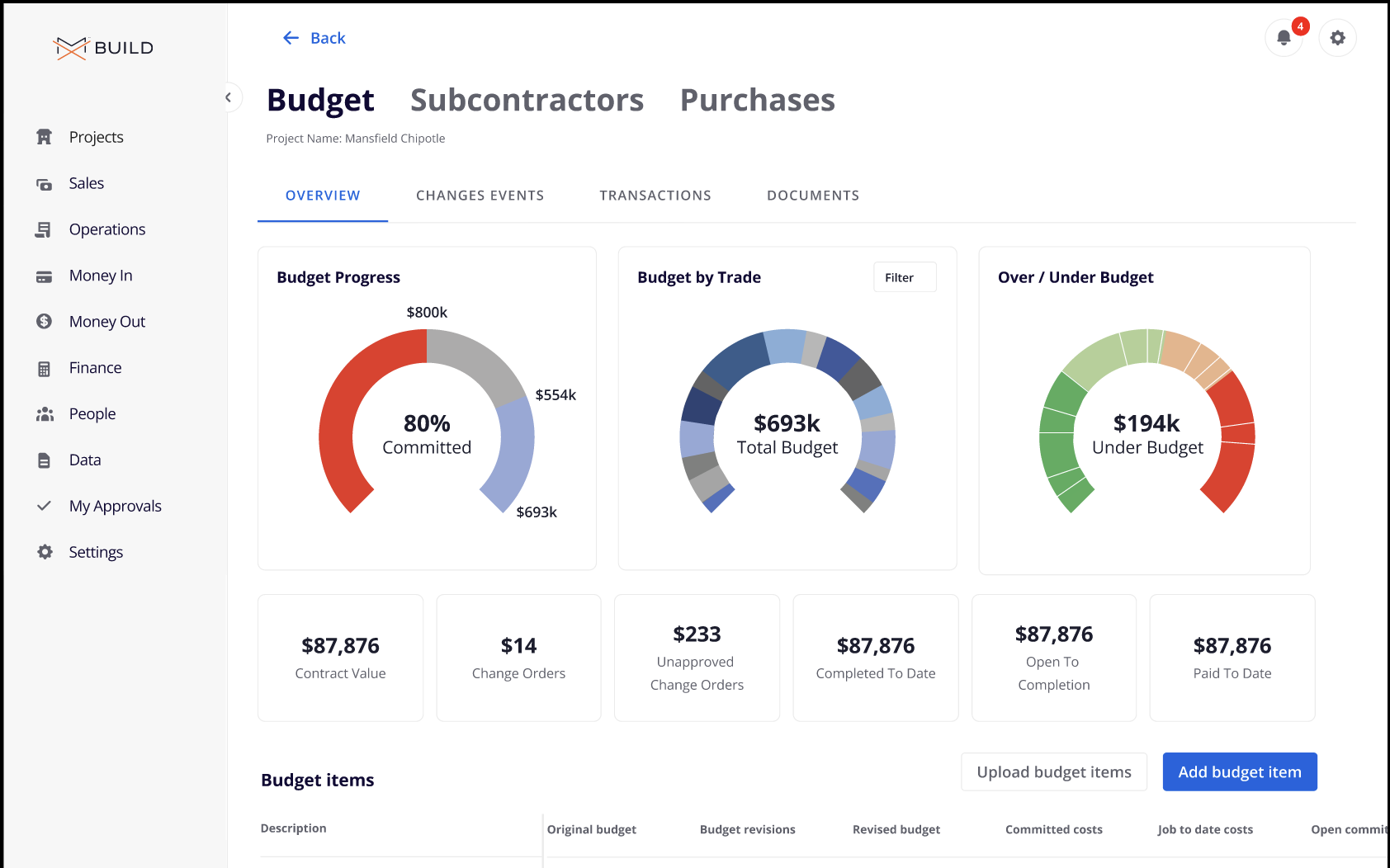This screenshot has height=868, width=1390.
Task: Open the Transactions tab
Action: coord(655,196)
